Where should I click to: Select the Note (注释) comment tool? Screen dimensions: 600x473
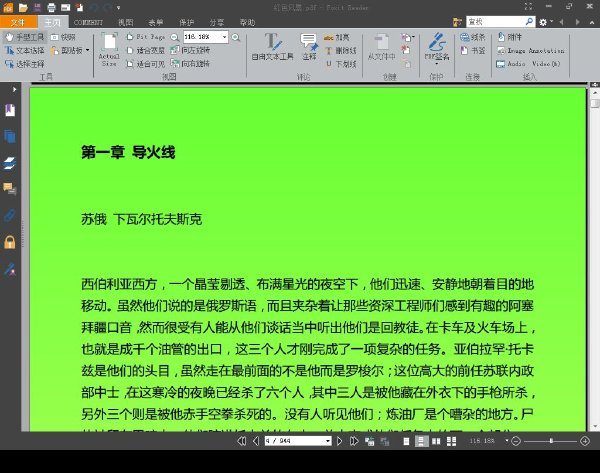309,47
